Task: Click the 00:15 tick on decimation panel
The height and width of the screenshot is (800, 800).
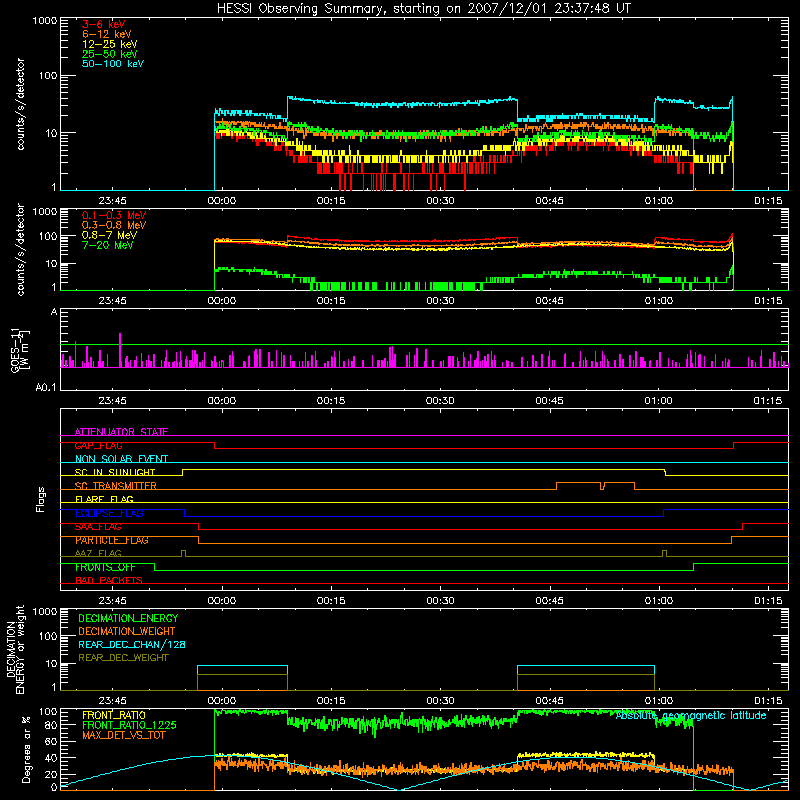Action: point(331,701)
